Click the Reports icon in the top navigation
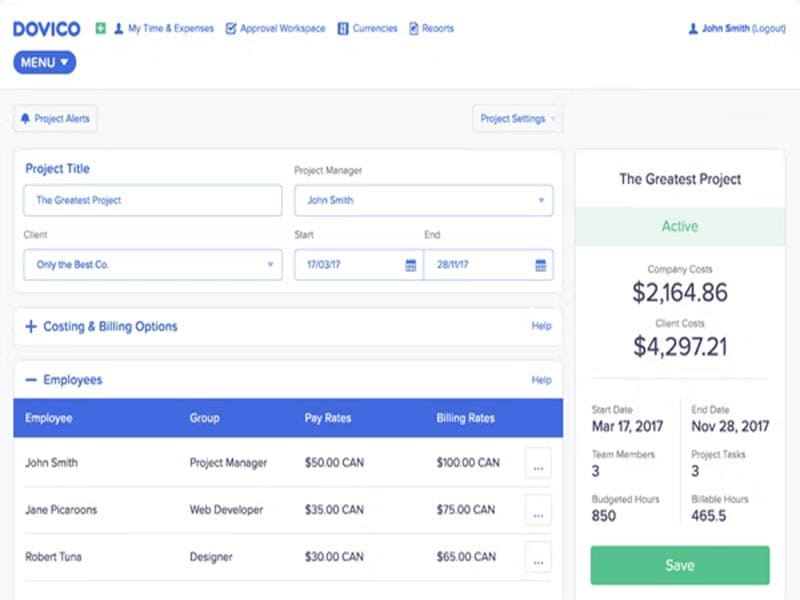The width and height of the screenshot is (800, 600). click(x=415, y=28)
